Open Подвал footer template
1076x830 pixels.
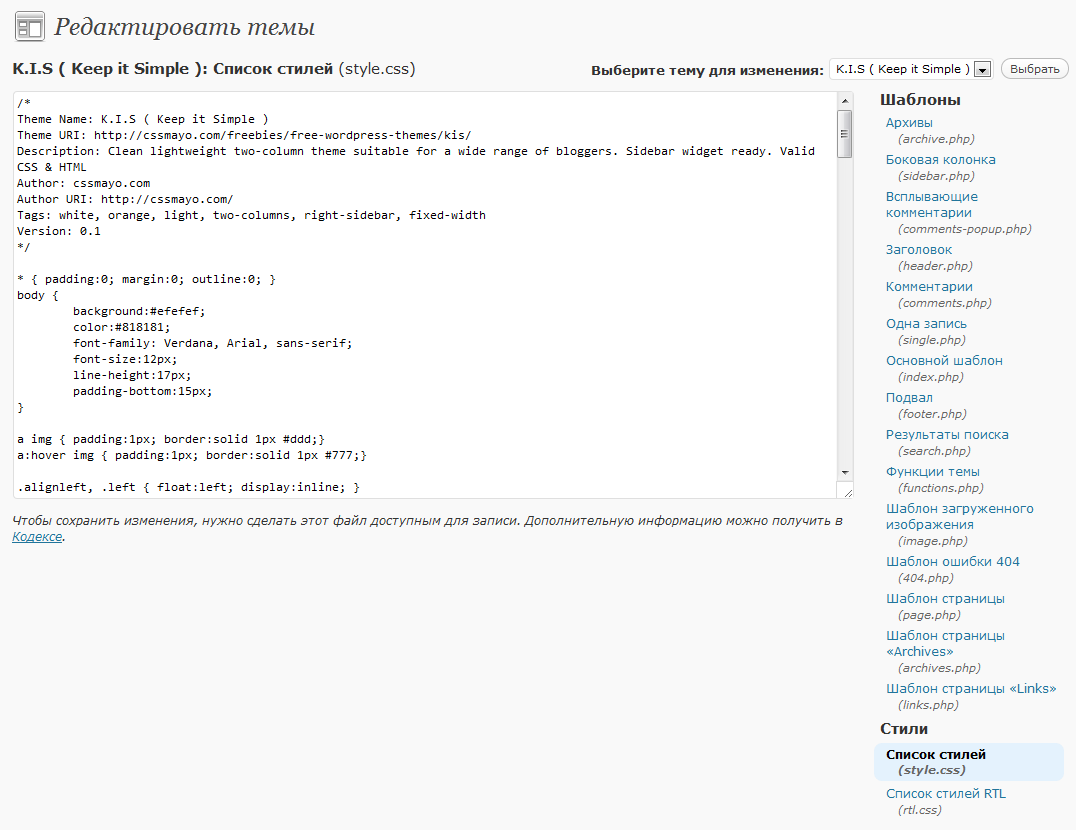click(909, 399)
